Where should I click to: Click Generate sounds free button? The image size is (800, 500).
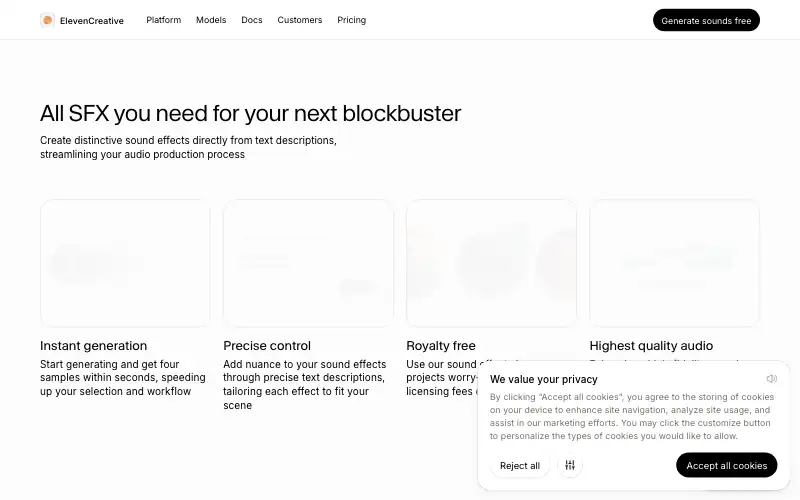pos(706,20)
